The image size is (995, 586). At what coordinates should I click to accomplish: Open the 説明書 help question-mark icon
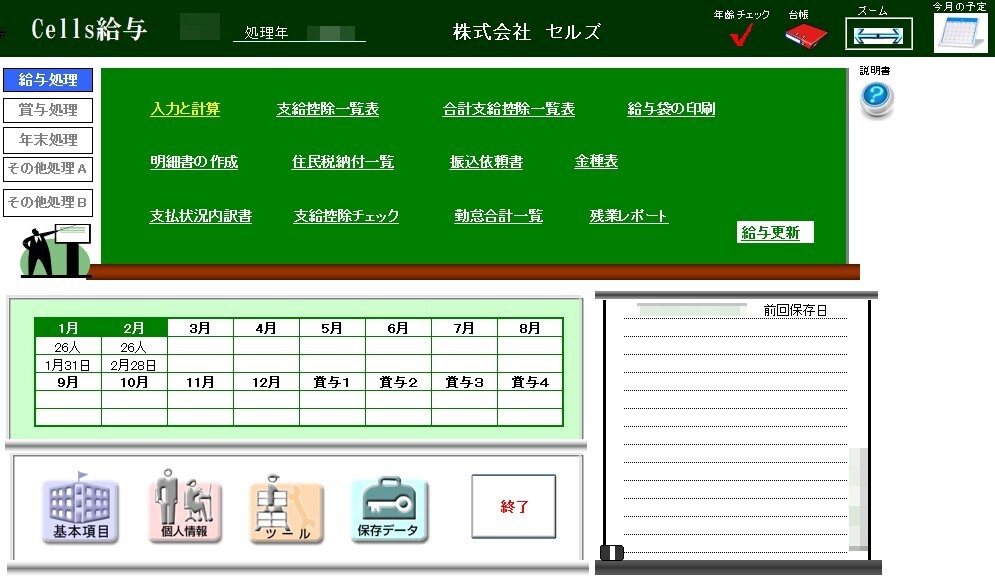pos(876,100)
